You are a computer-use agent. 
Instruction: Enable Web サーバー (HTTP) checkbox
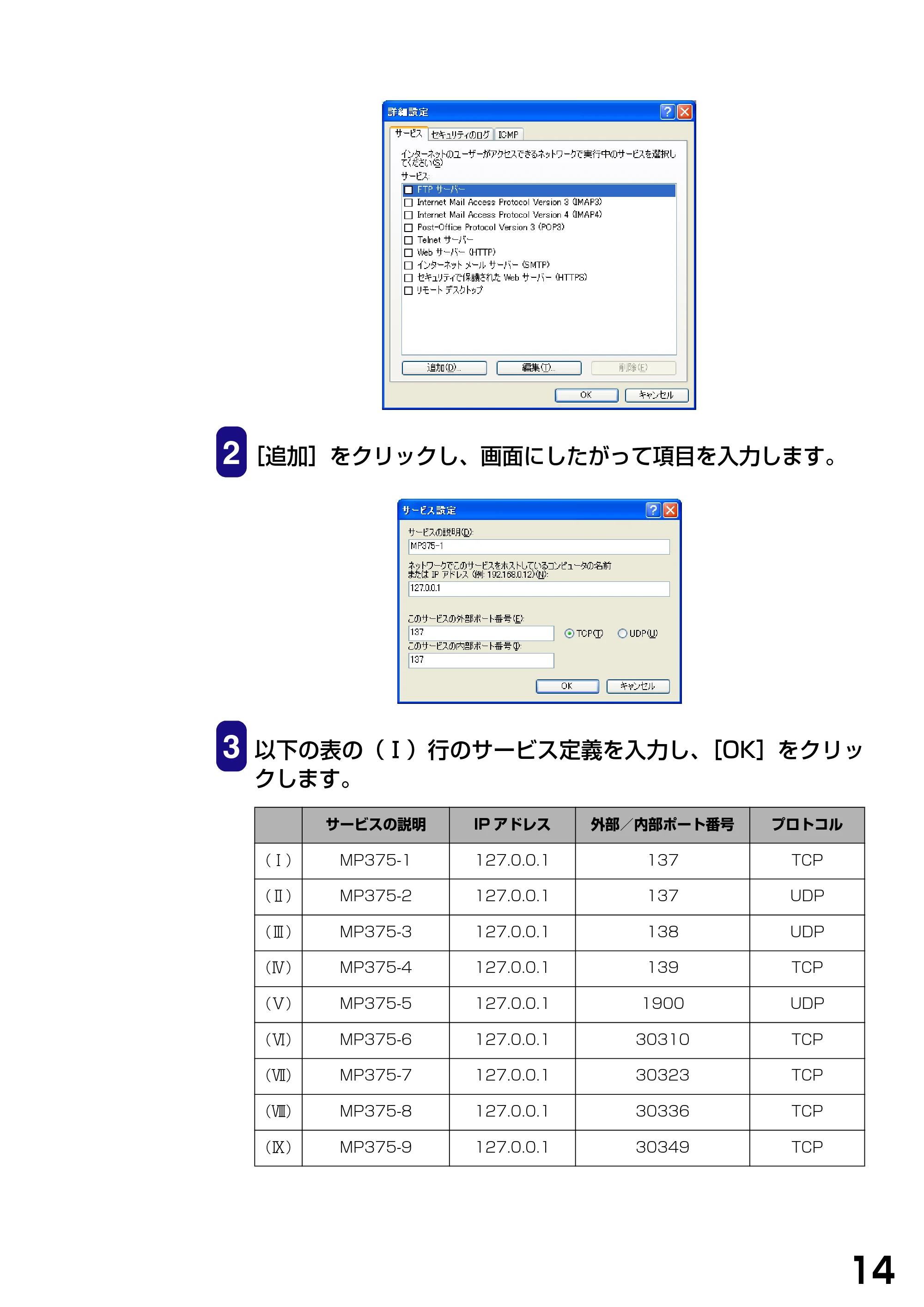(x=408, y=252)
